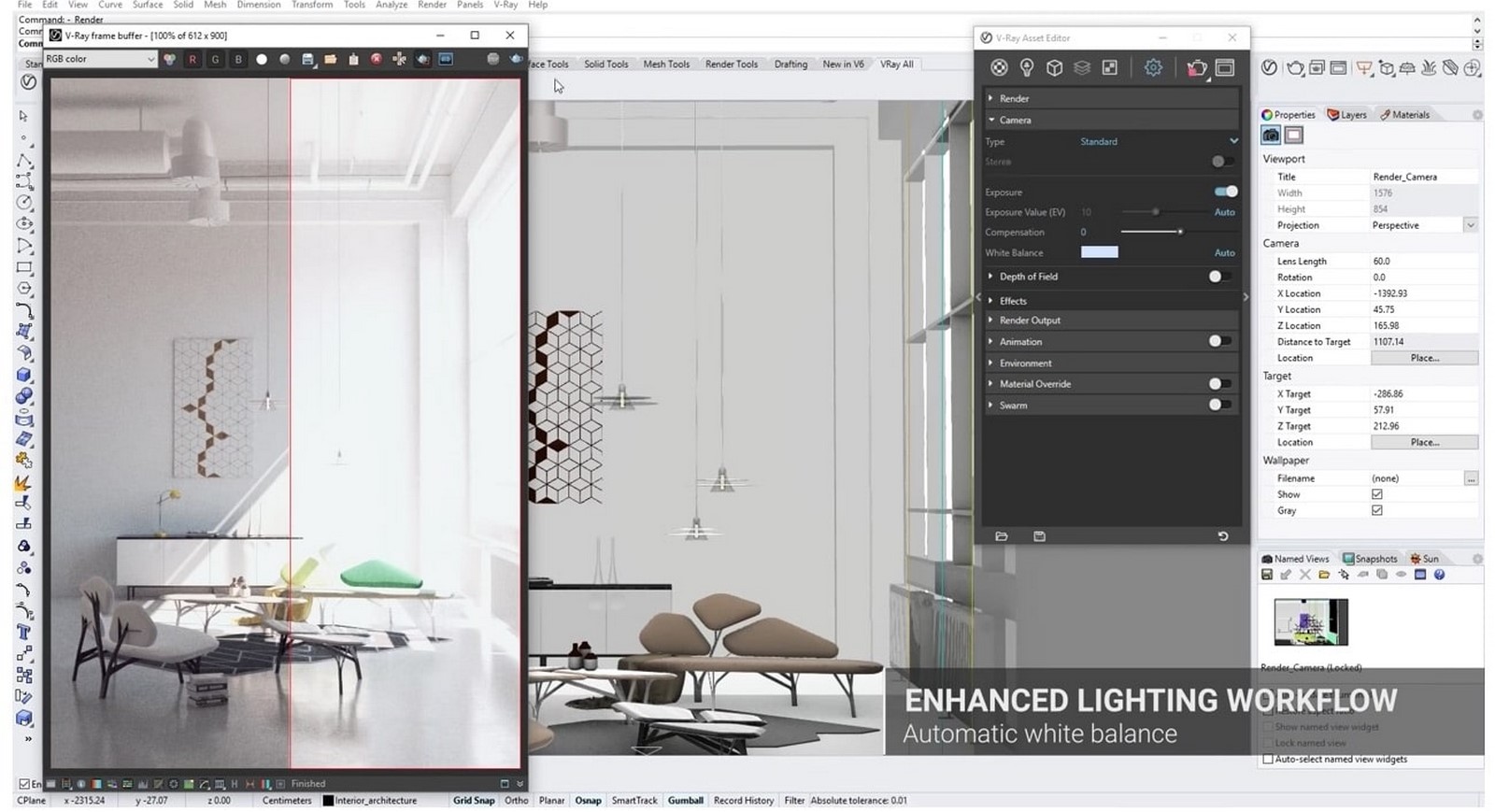Click the blue help question mark in Named Views

click(1439, 575)
